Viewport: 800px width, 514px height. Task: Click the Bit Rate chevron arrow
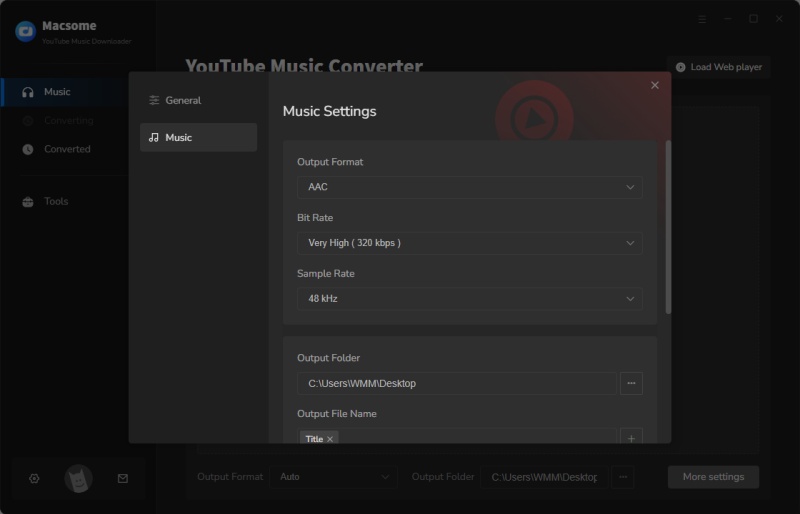[x=630, y=243]
